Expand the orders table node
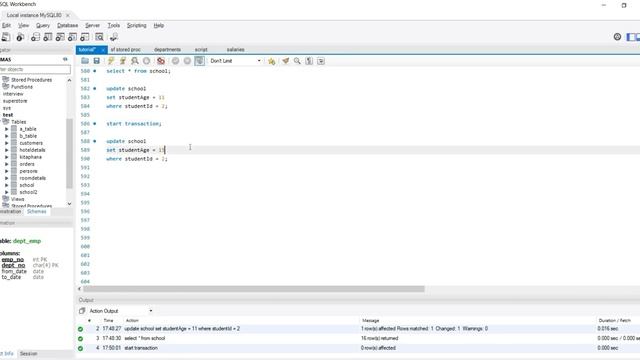The image size is (640, 360). [7, 164]
